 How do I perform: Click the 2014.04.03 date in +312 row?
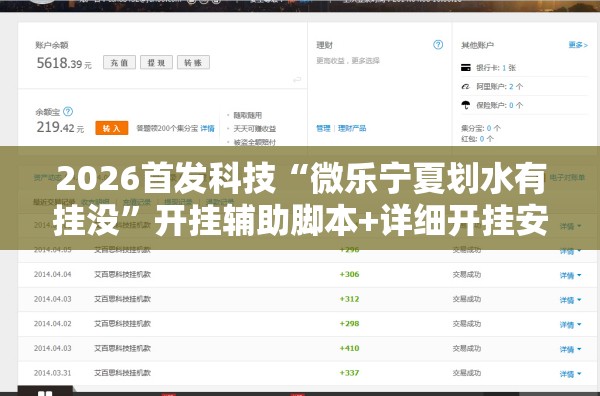pos(52,299)
